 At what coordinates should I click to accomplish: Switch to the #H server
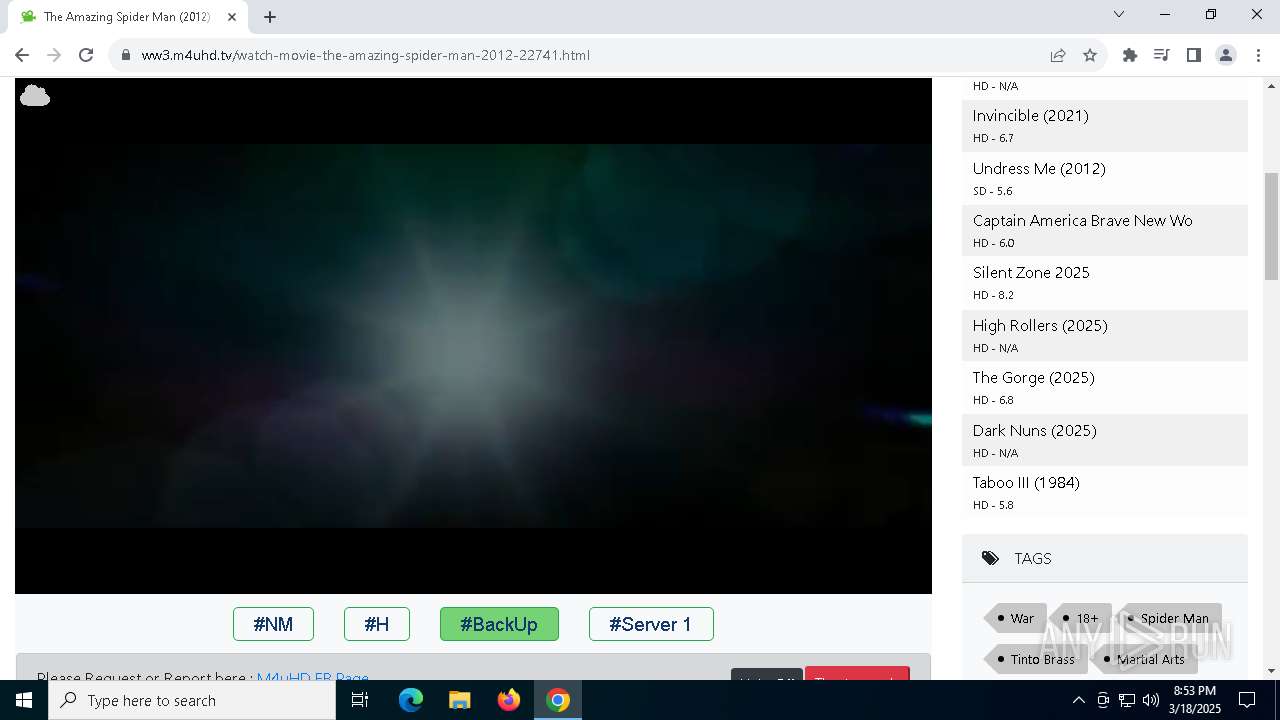pos(377,624)
